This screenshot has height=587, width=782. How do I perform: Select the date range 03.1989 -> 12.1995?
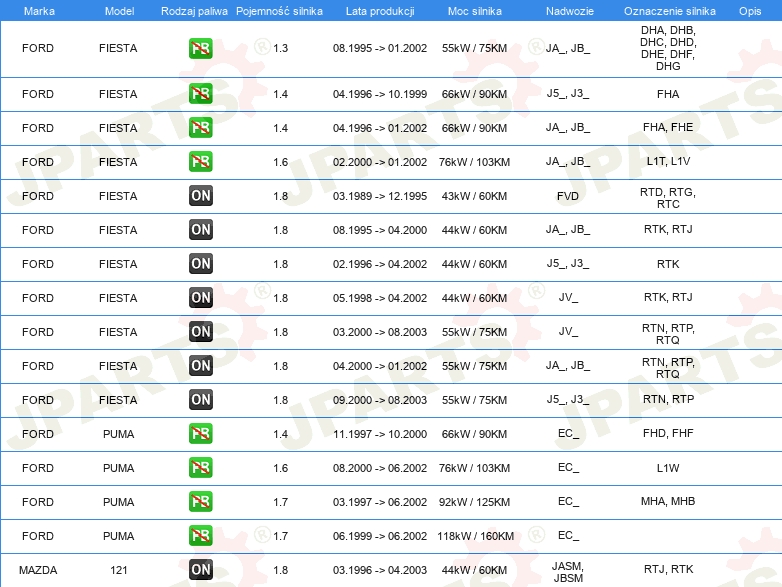[x=380, y=196]
